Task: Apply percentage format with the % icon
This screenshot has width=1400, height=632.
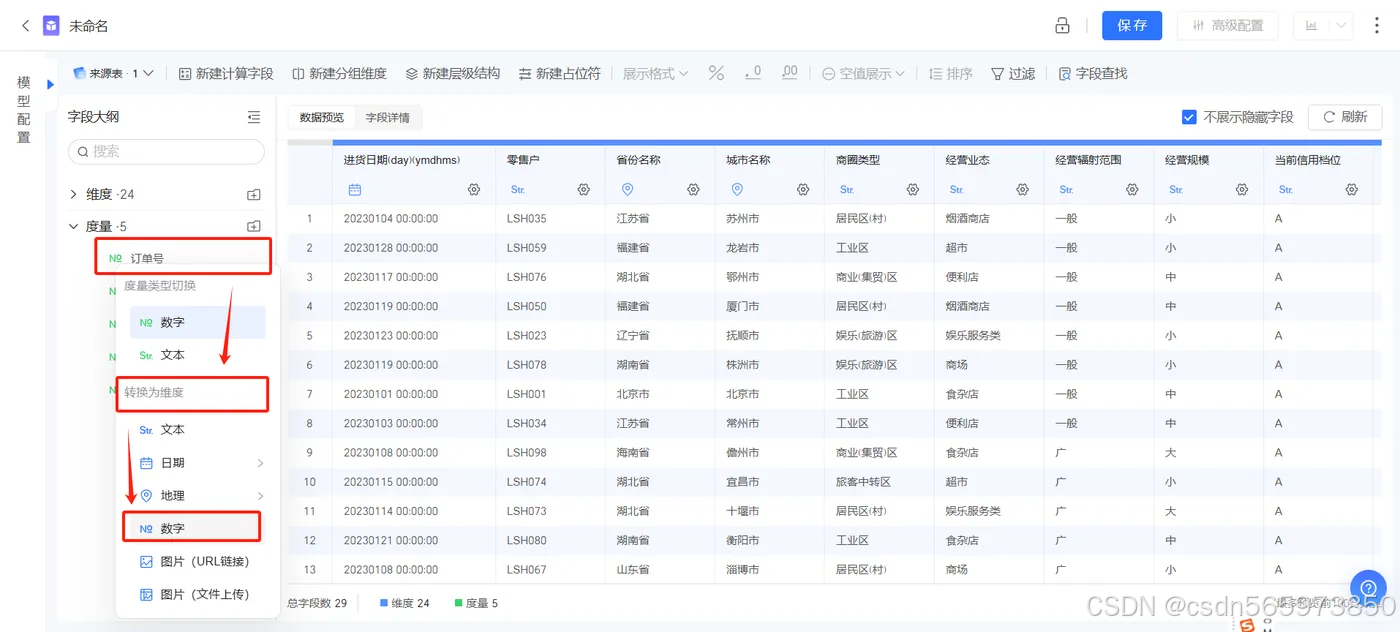Action: [x=716, y=73]
